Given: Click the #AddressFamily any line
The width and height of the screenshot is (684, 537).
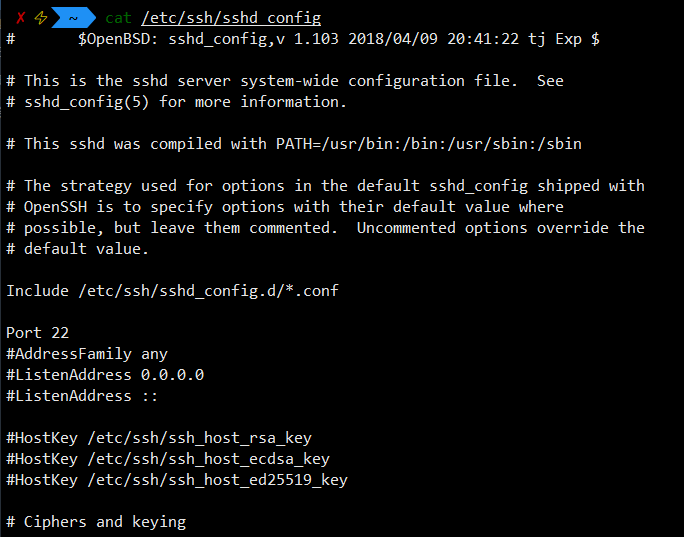Looking at the screenshot, I should point(87,354).
